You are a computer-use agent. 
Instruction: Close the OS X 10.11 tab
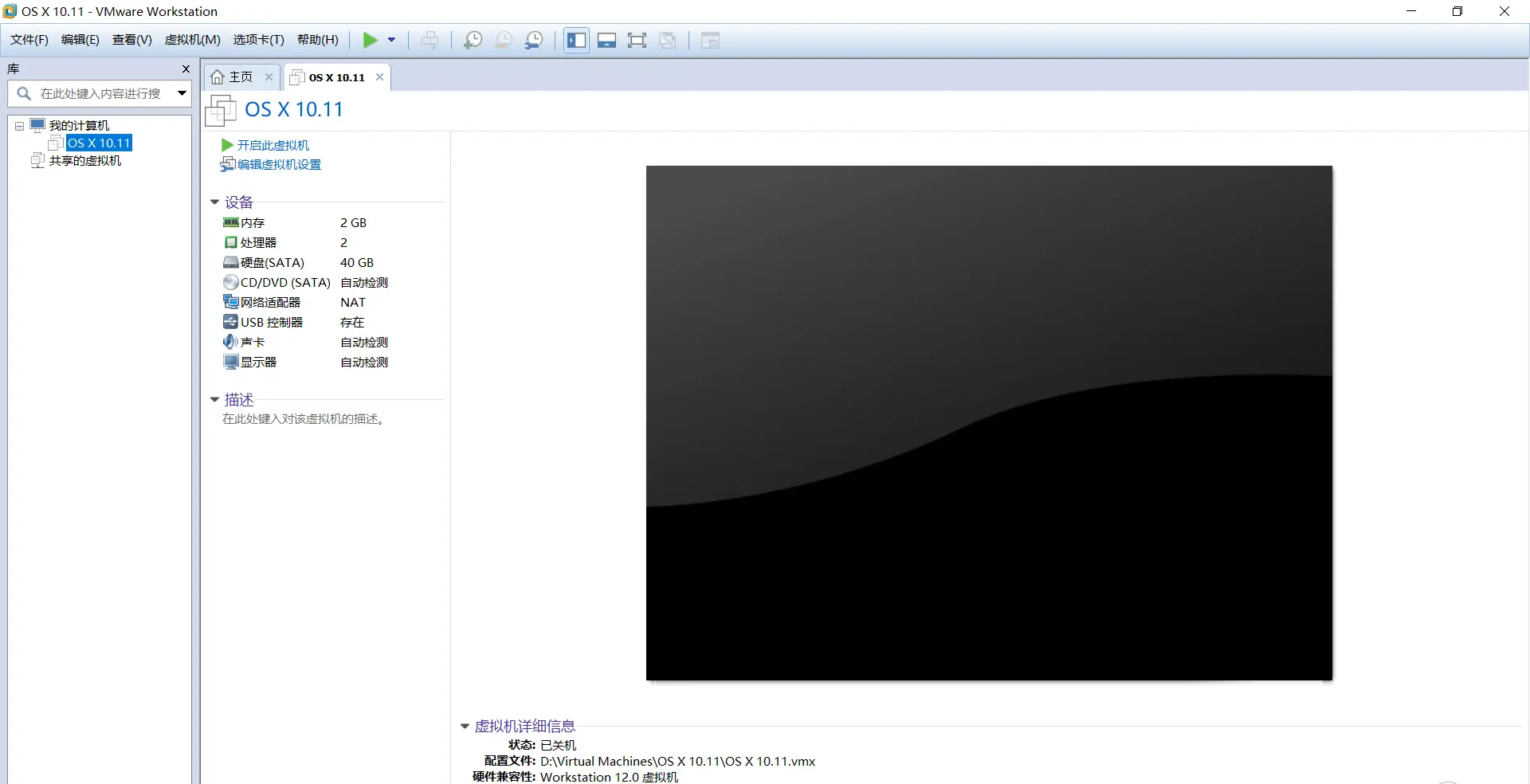click(x=379, y=77)
